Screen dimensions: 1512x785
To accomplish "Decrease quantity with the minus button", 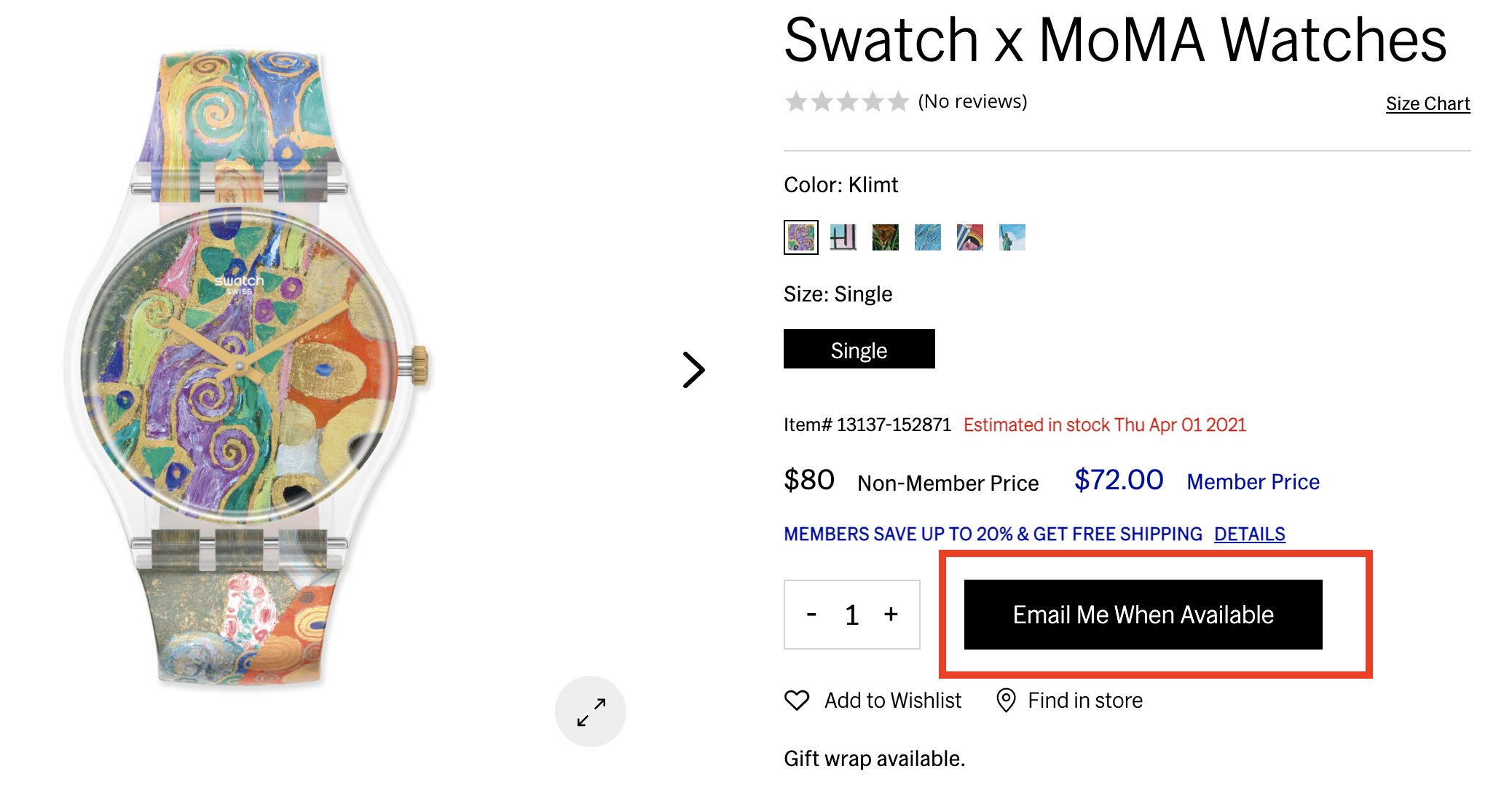I will click(x=811, y=615).
